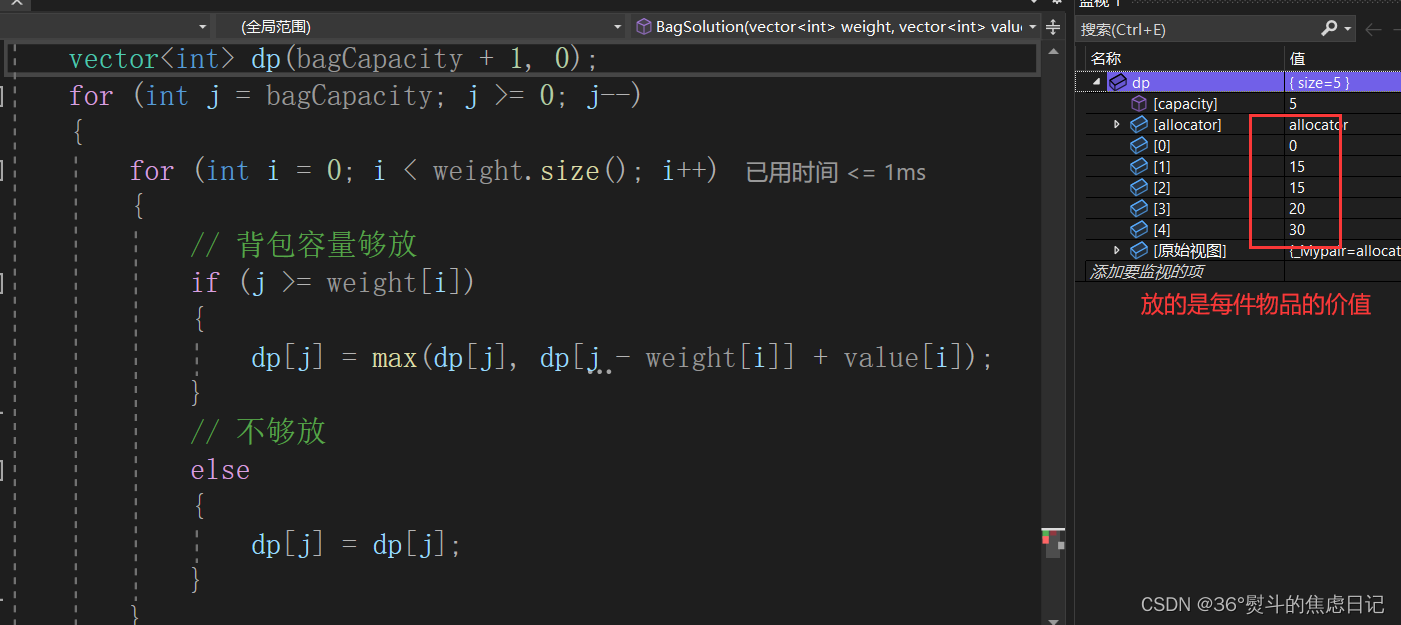This screenshot has height=625, width=1401.
Task: Click the { size=5 } value cell
Action: [x=1343, y=83]
